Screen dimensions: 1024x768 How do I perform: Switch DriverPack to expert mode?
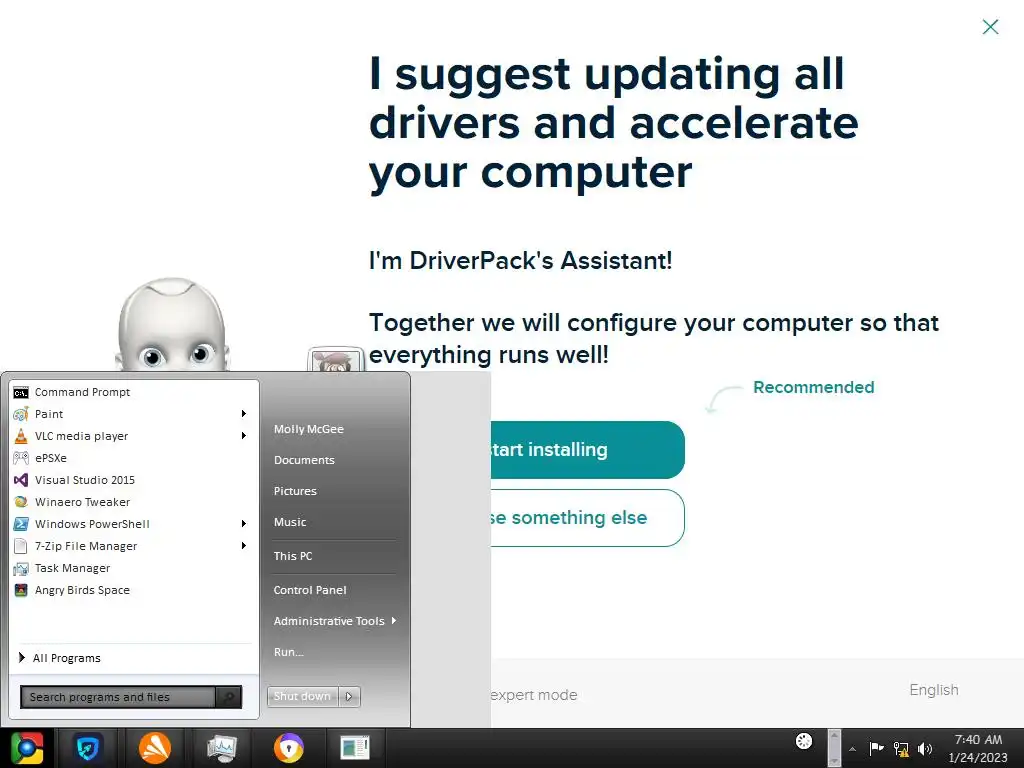(534, 695)
